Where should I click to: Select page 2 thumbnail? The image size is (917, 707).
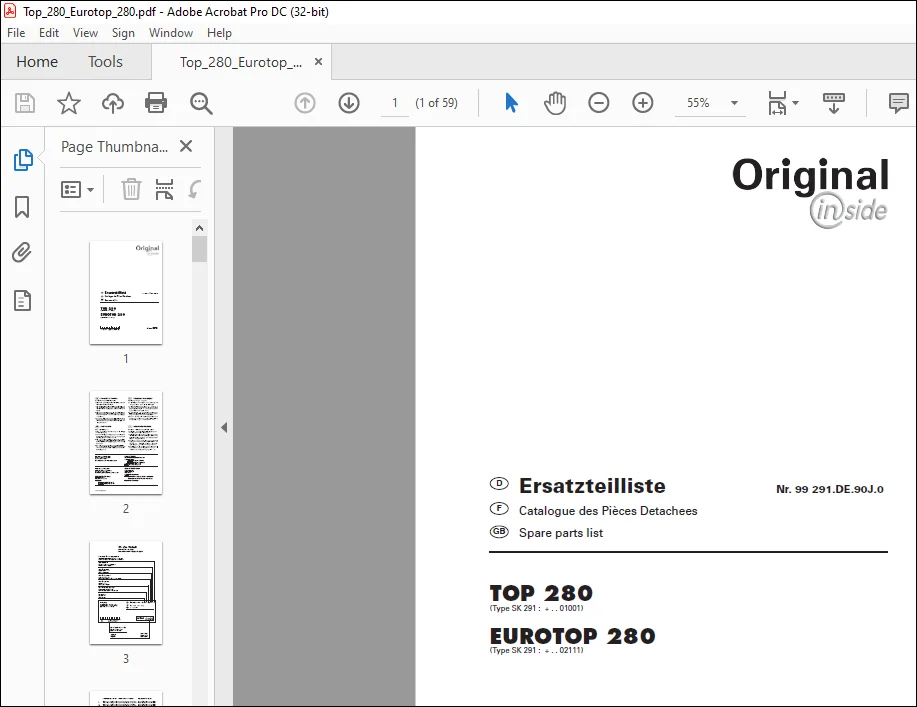[x=126, y=443]
